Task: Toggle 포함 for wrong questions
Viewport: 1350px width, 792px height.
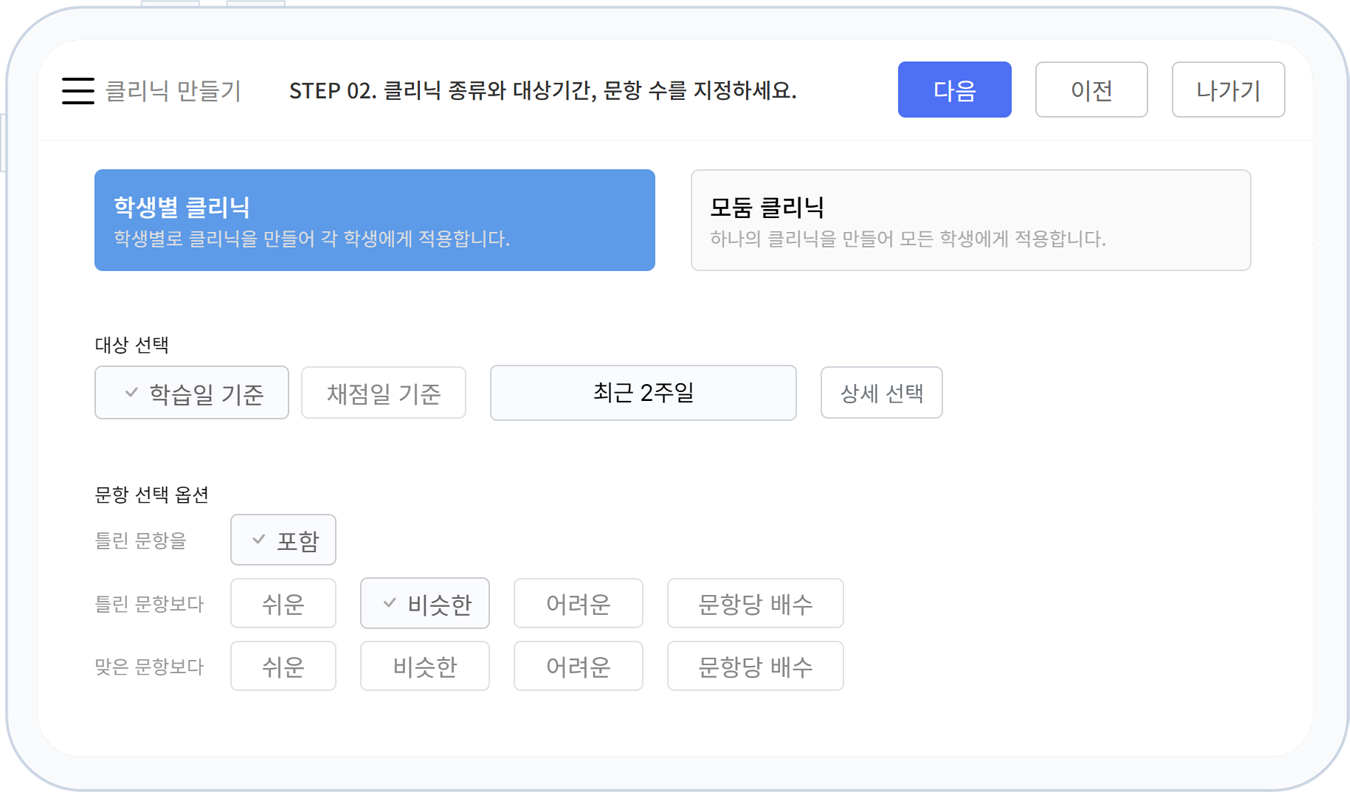Action: (283, 539)
